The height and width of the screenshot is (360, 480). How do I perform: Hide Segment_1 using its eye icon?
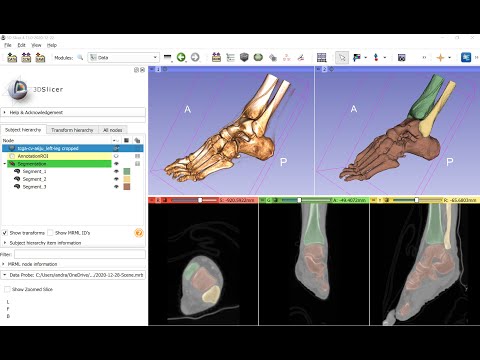116,171
